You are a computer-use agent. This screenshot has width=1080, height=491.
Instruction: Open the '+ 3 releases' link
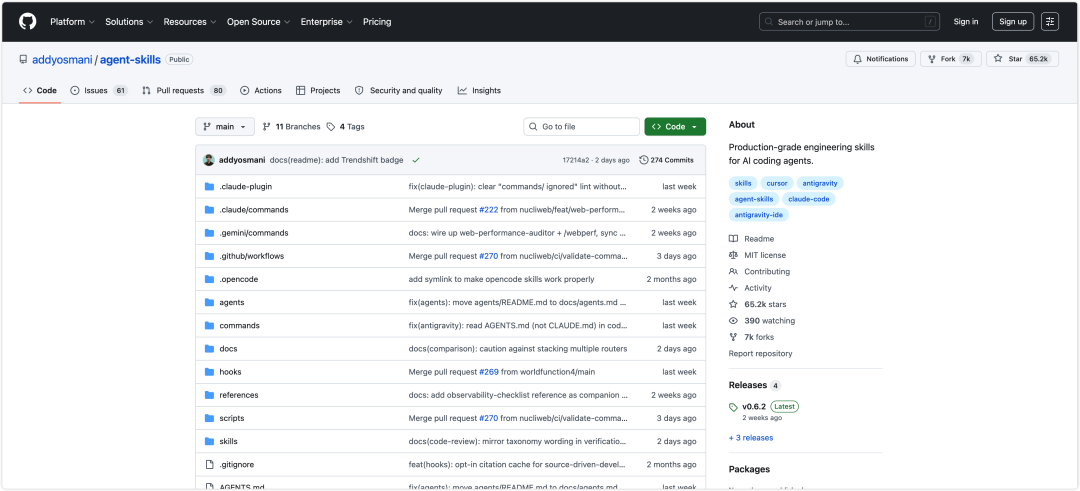(751, 437)
